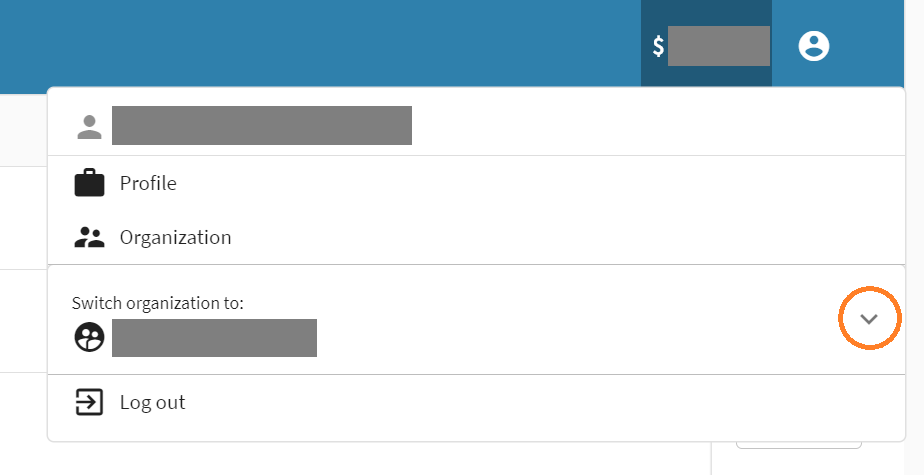
Task: Click the briefcase icon beside Profile
Action: 90,183
